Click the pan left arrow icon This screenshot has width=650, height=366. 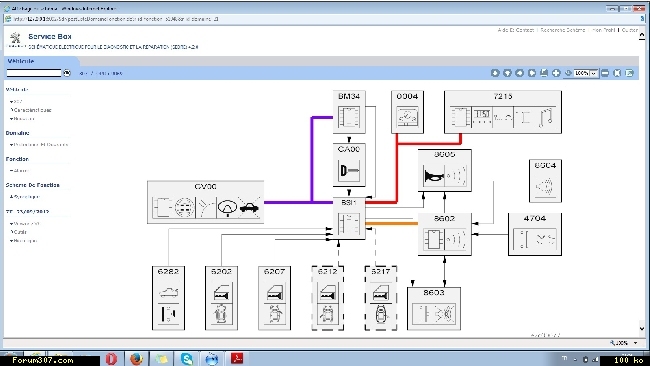(x=519, y=73)
